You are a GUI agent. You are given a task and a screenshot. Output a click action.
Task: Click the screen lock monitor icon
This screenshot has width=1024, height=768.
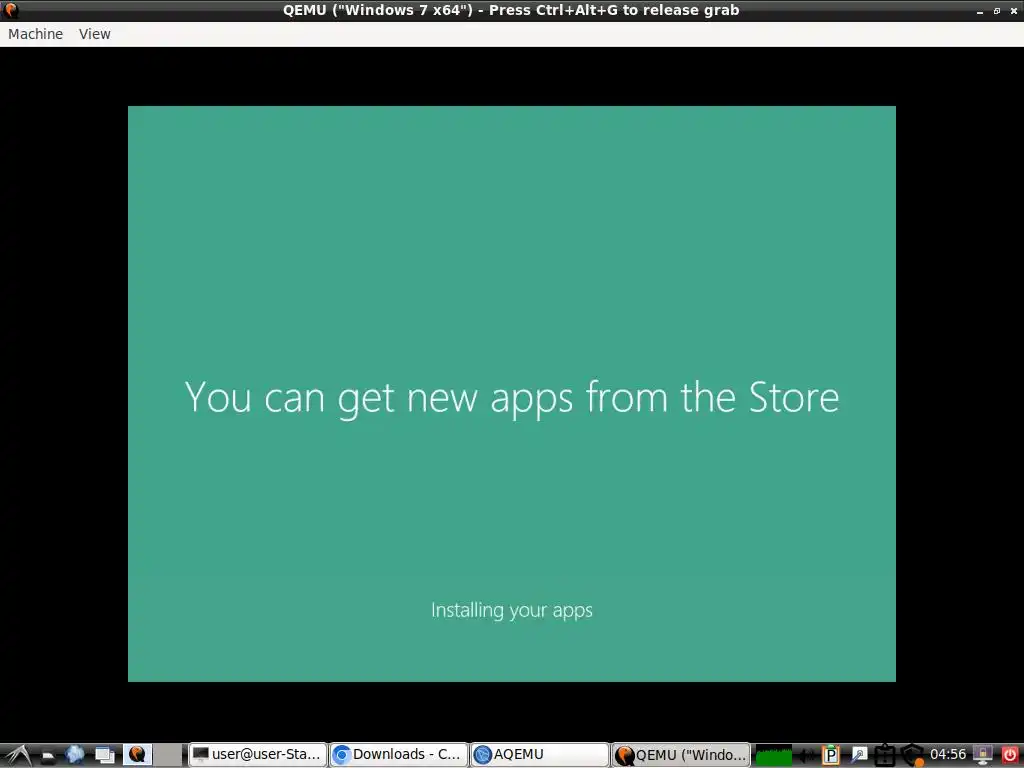pyautogui.click(x=982, y=755)
